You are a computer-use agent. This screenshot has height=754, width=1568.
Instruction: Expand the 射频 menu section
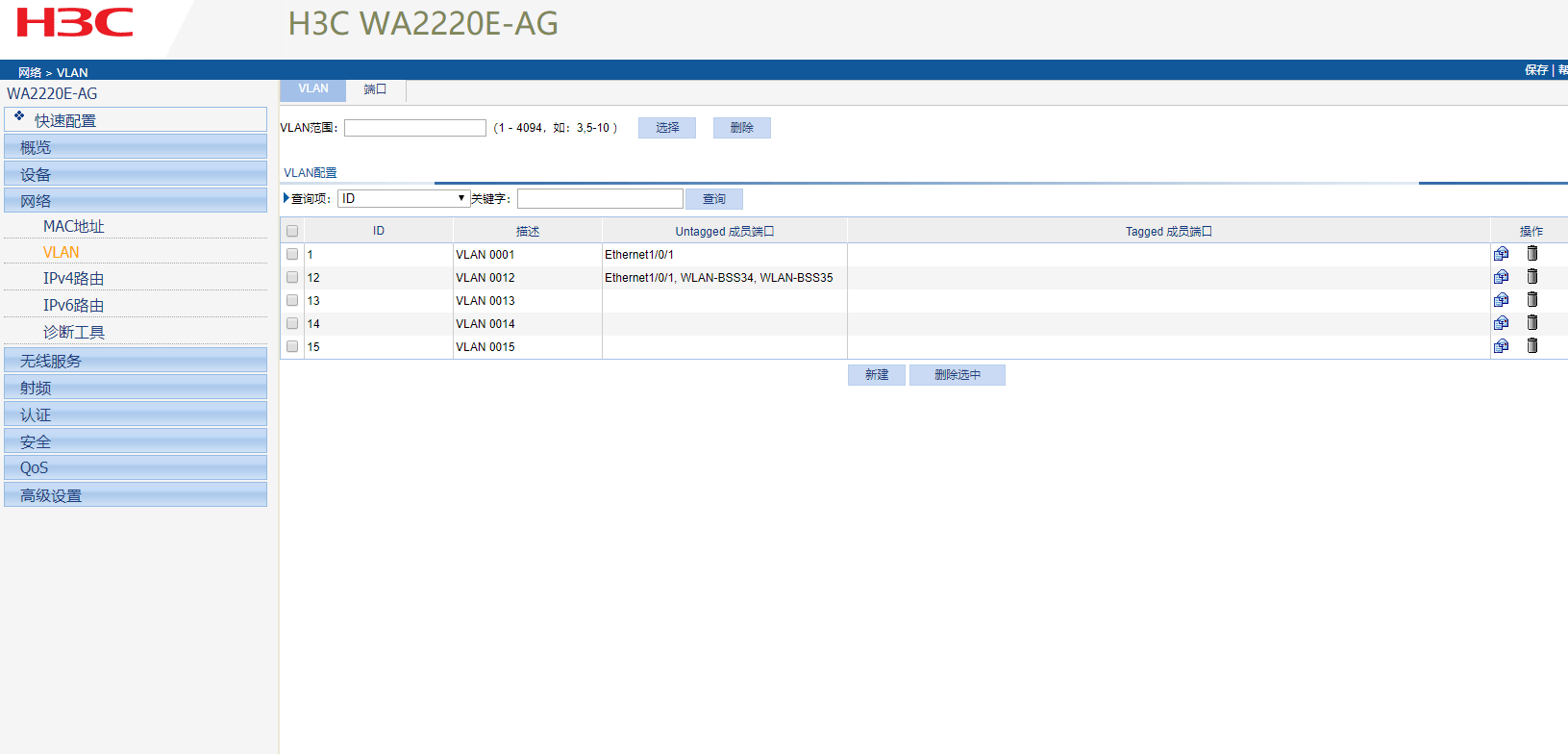click(136, 388)
